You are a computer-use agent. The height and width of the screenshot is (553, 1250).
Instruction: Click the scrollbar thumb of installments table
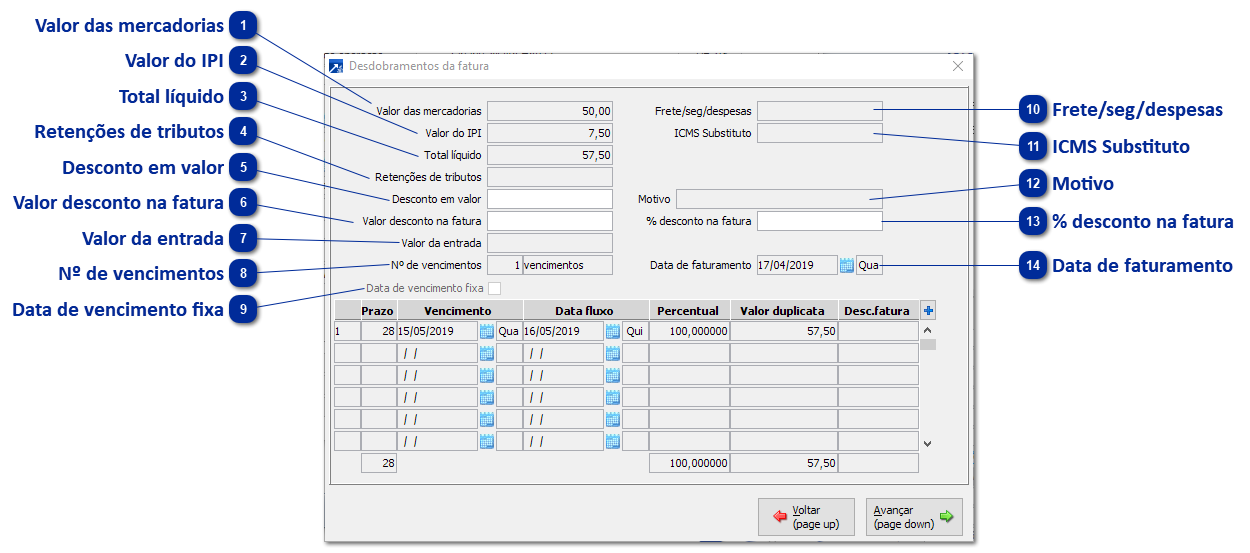point(928,345)
